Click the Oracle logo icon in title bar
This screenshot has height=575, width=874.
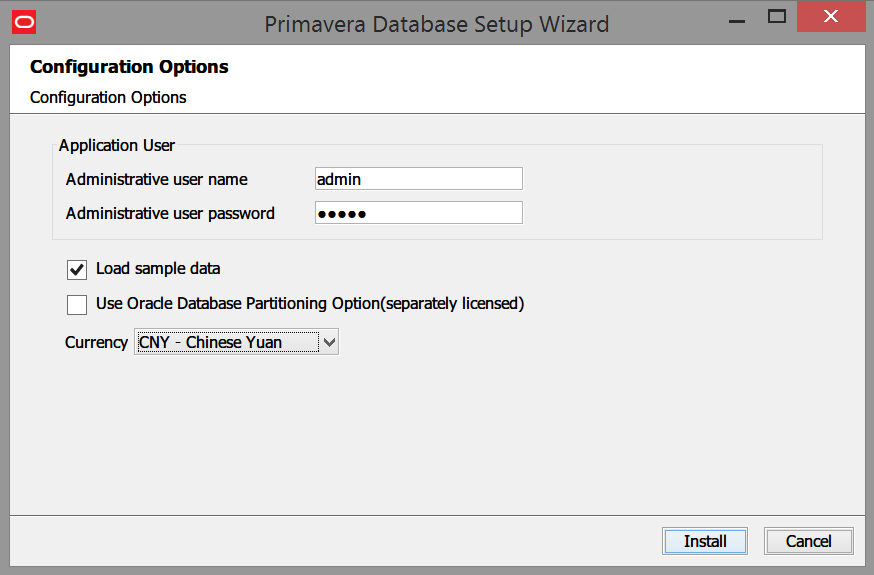pos(24,22)
